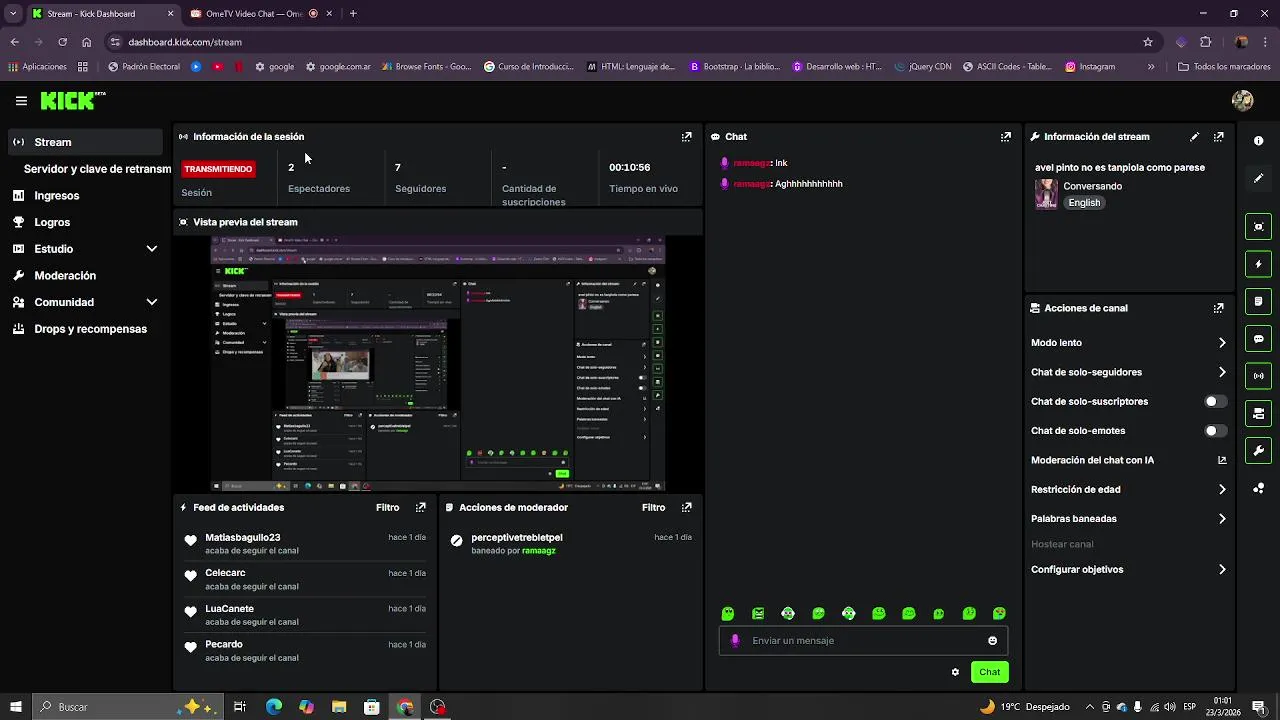Pop out the Acciones de moderador panel
1280x720 pixels.
click(686, 508)
